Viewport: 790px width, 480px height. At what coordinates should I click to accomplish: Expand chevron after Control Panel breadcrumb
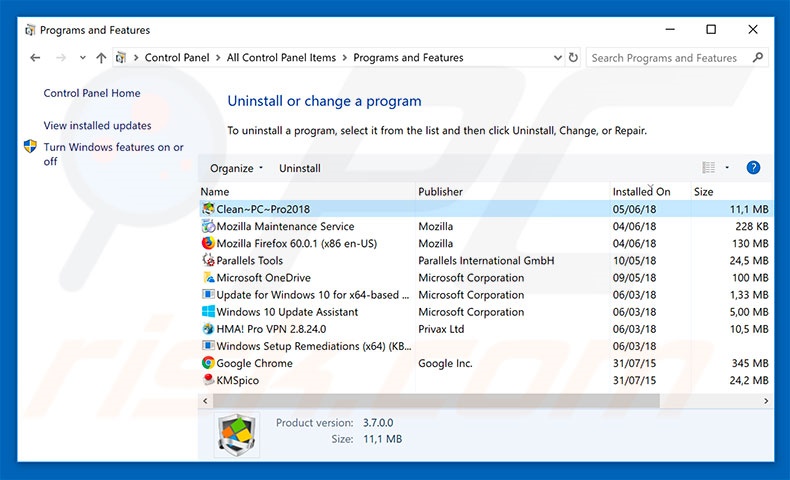pyautogui.click(x=218, y=58)
